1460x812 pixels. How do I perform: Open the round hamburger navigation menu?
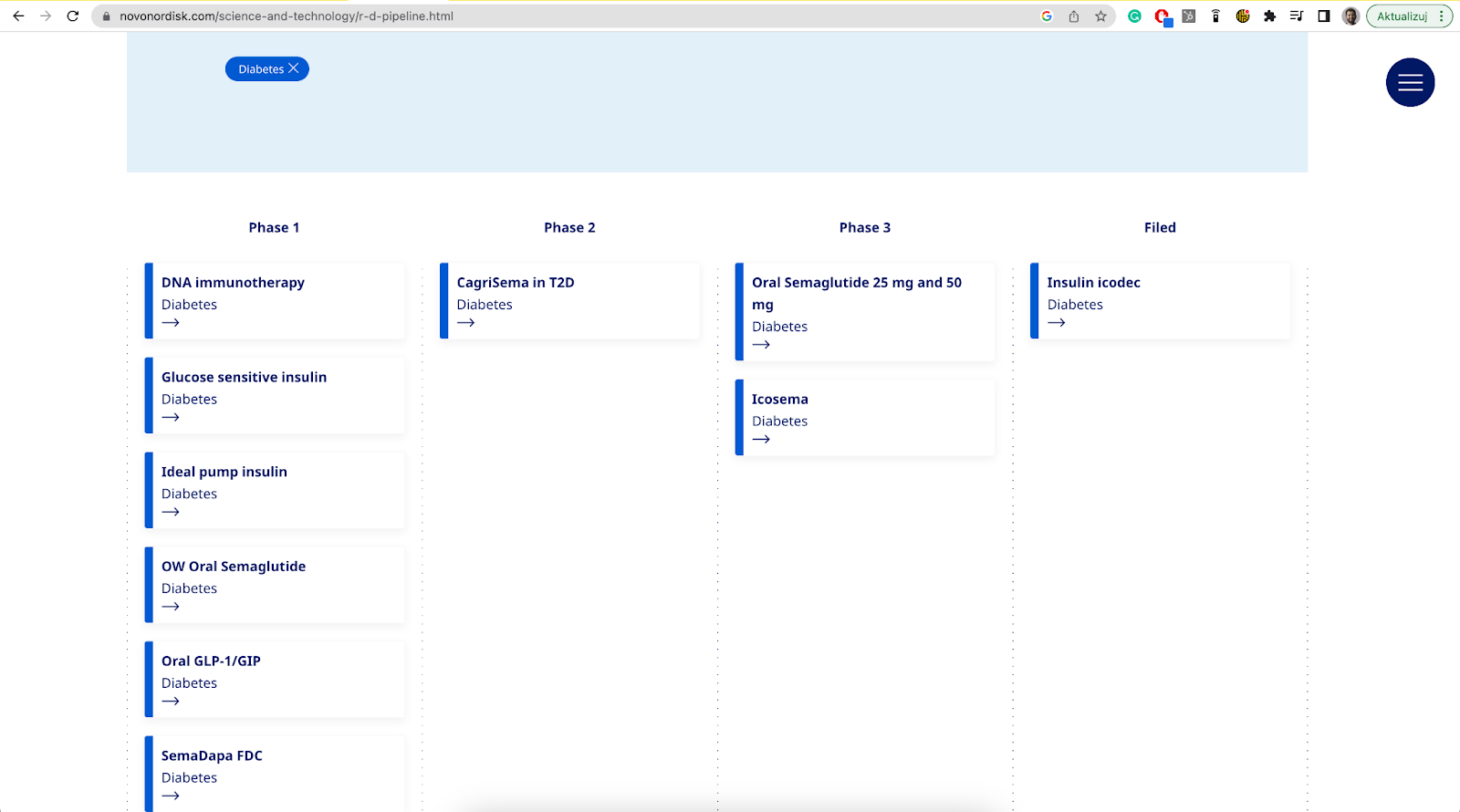pos(1410,82)
